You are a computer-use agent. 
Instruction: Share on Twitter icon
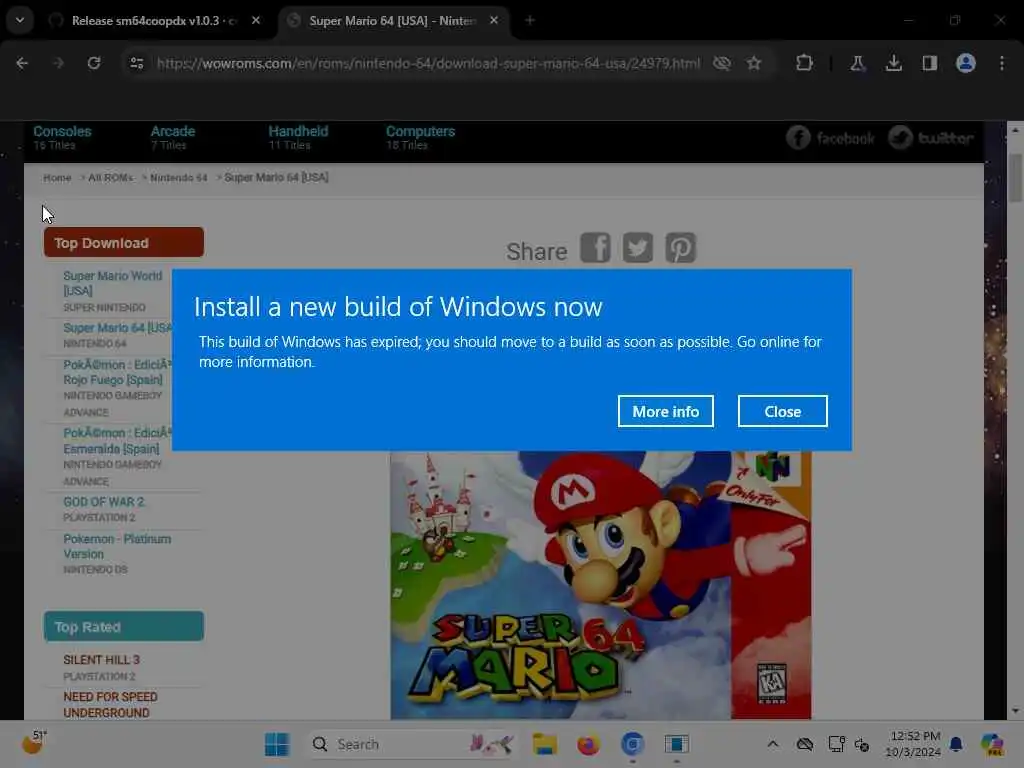coord(637,248)
